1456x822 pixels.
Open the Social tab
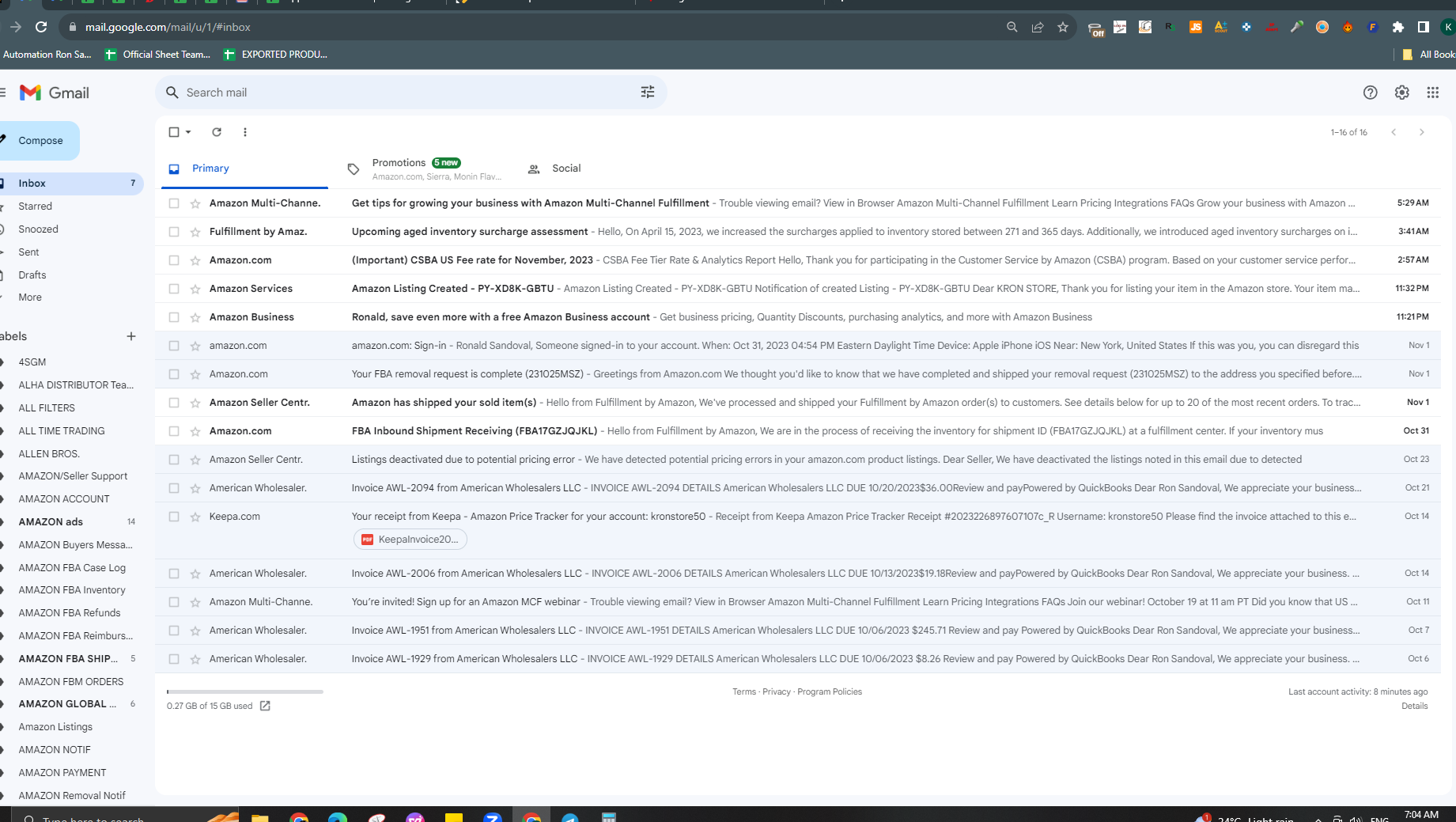554,169
